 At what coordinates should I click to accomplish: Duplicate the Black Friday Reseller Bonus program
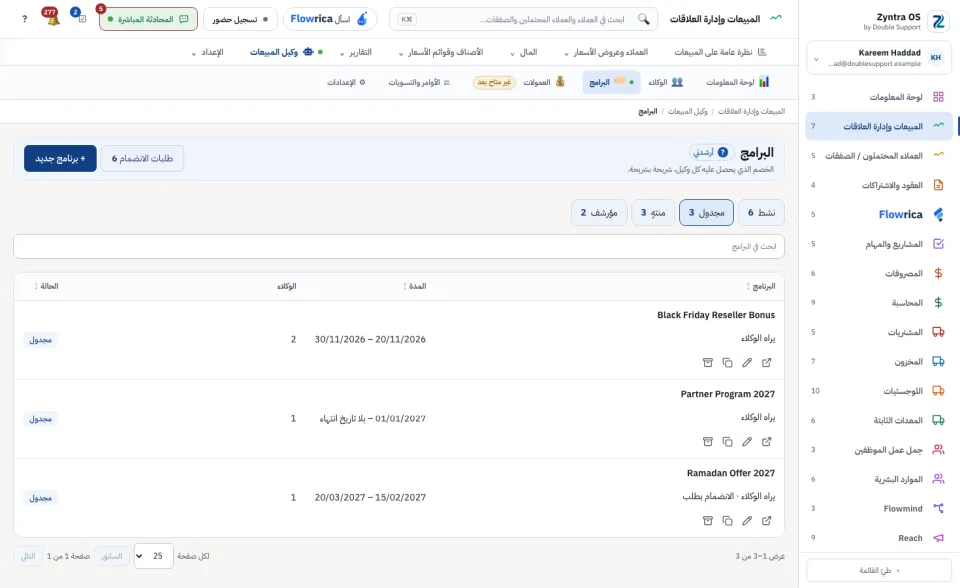(x=727, y=363)
